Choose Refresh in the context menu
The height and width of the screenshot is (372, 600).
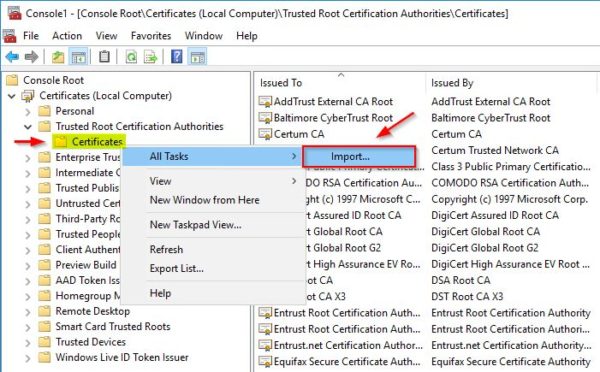[212, 249]
